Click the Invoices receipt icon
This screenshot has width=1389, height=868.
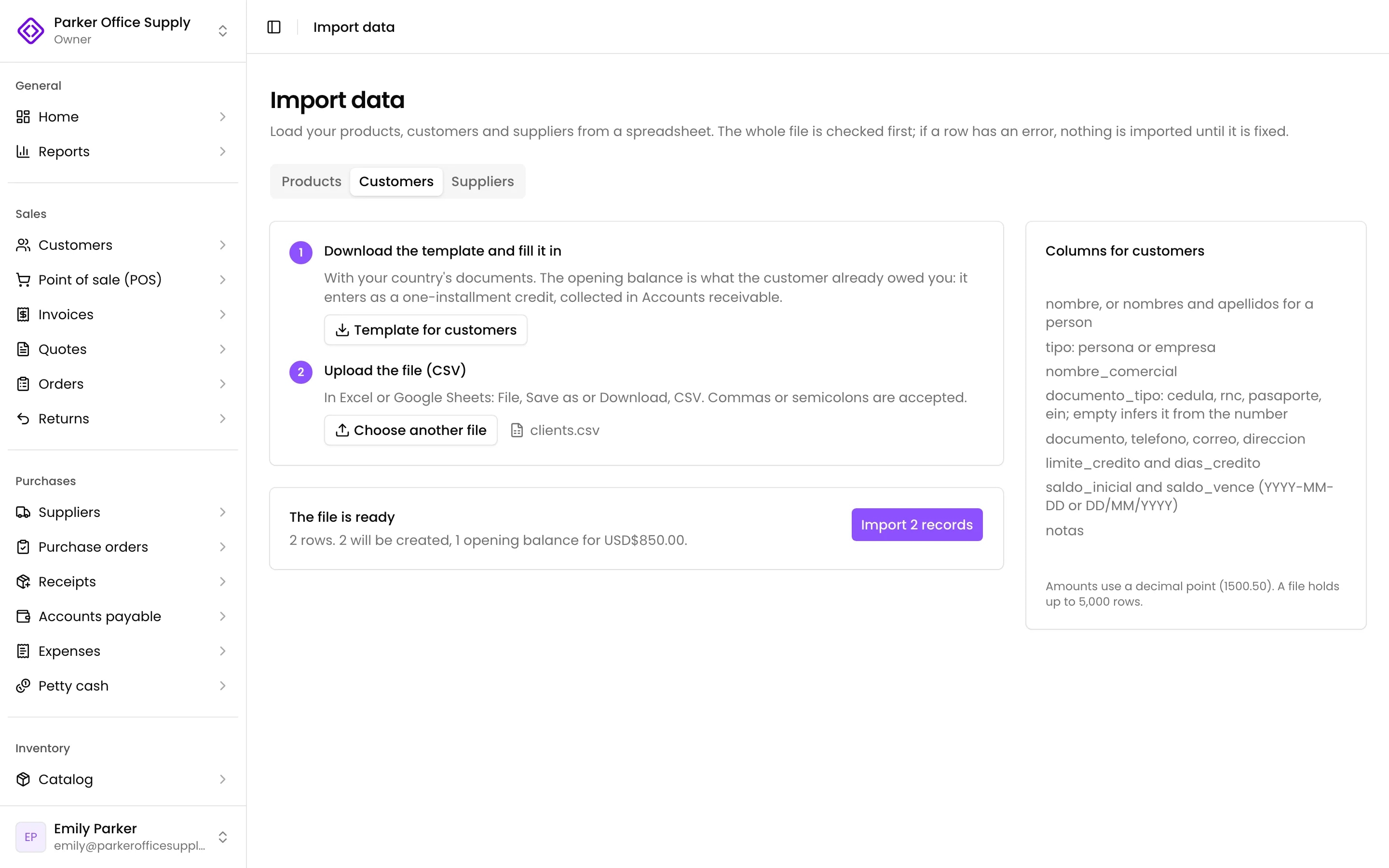[23, 314]
